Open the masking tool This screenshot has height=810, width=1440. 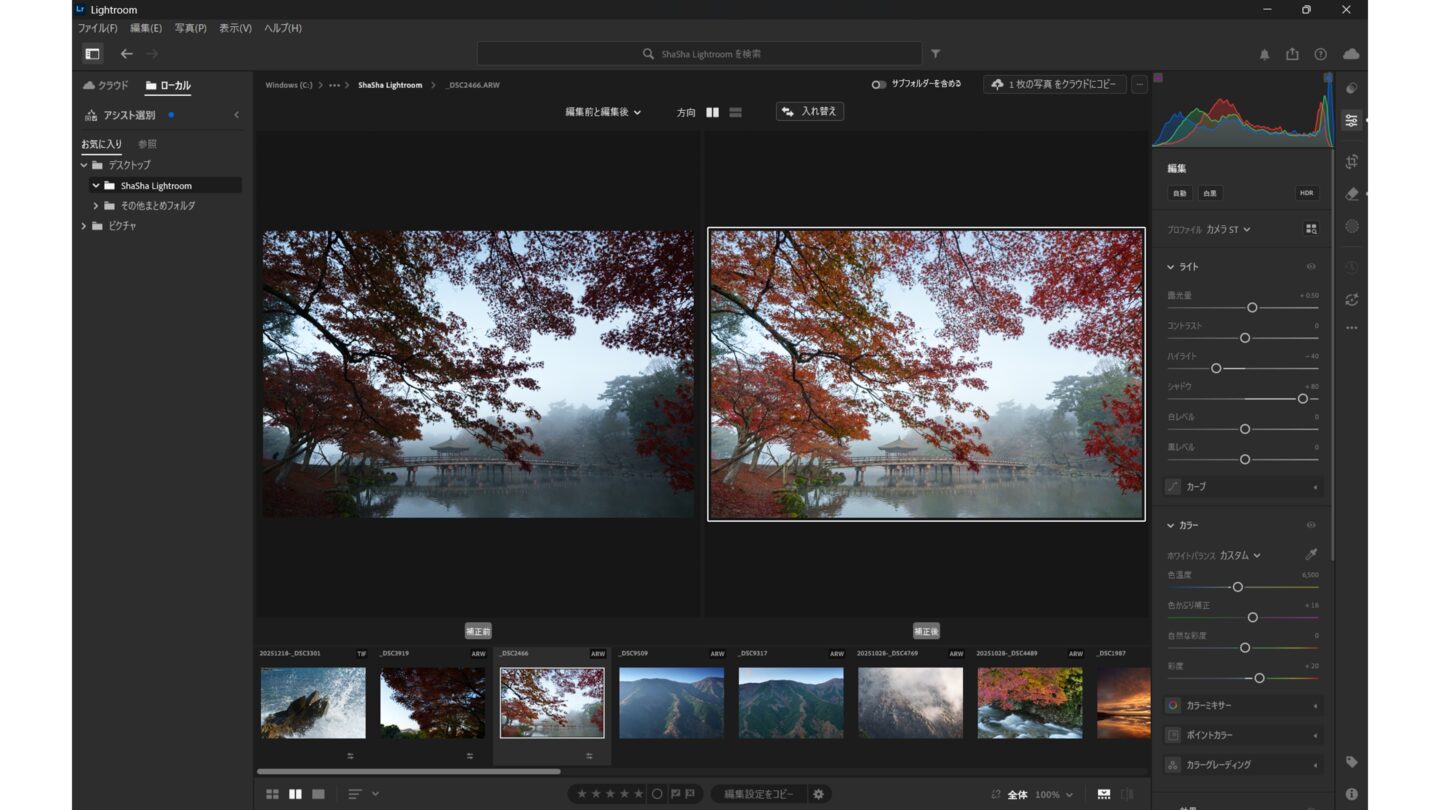1351,226
